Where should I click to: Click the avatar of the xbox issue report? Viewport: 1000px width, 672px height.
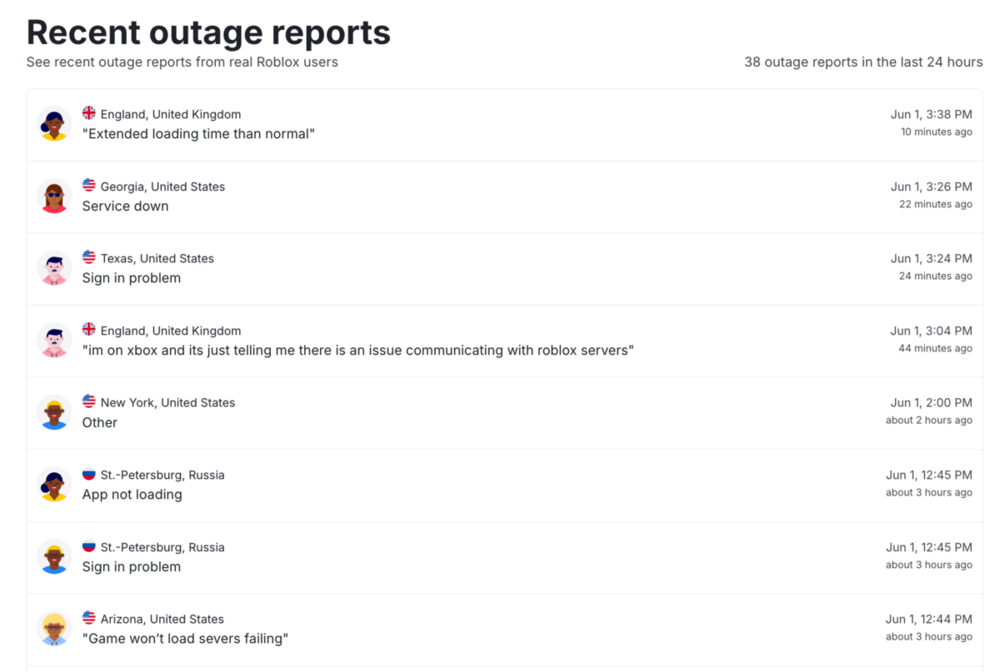click(54, 340)
